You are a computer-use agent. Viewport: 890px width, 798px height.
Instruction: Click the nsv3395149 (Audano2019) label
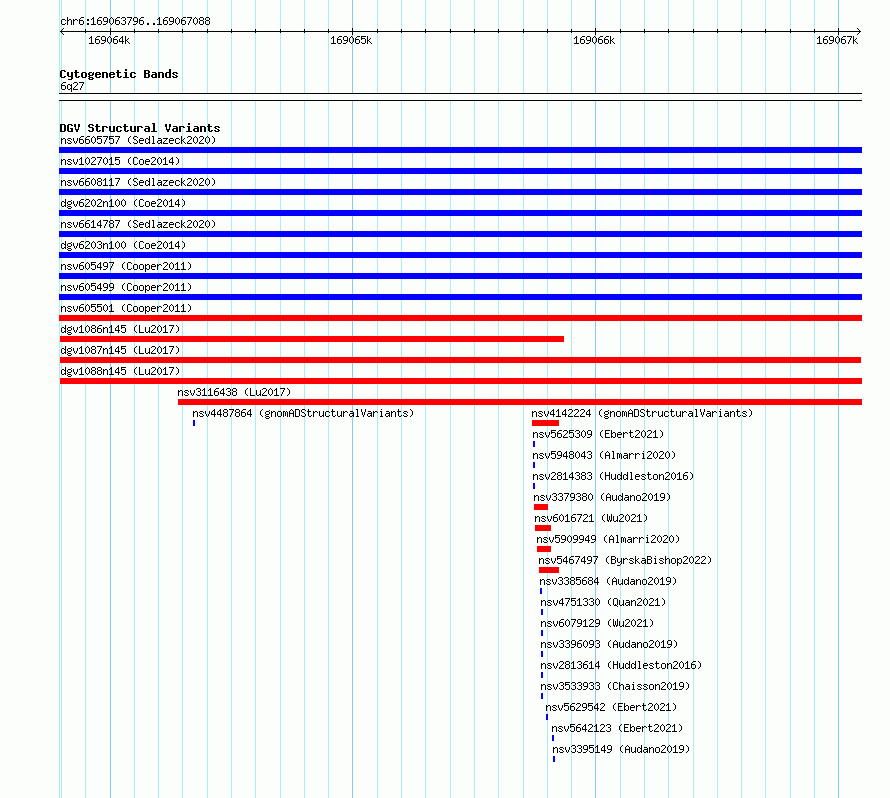coord(621,749)
